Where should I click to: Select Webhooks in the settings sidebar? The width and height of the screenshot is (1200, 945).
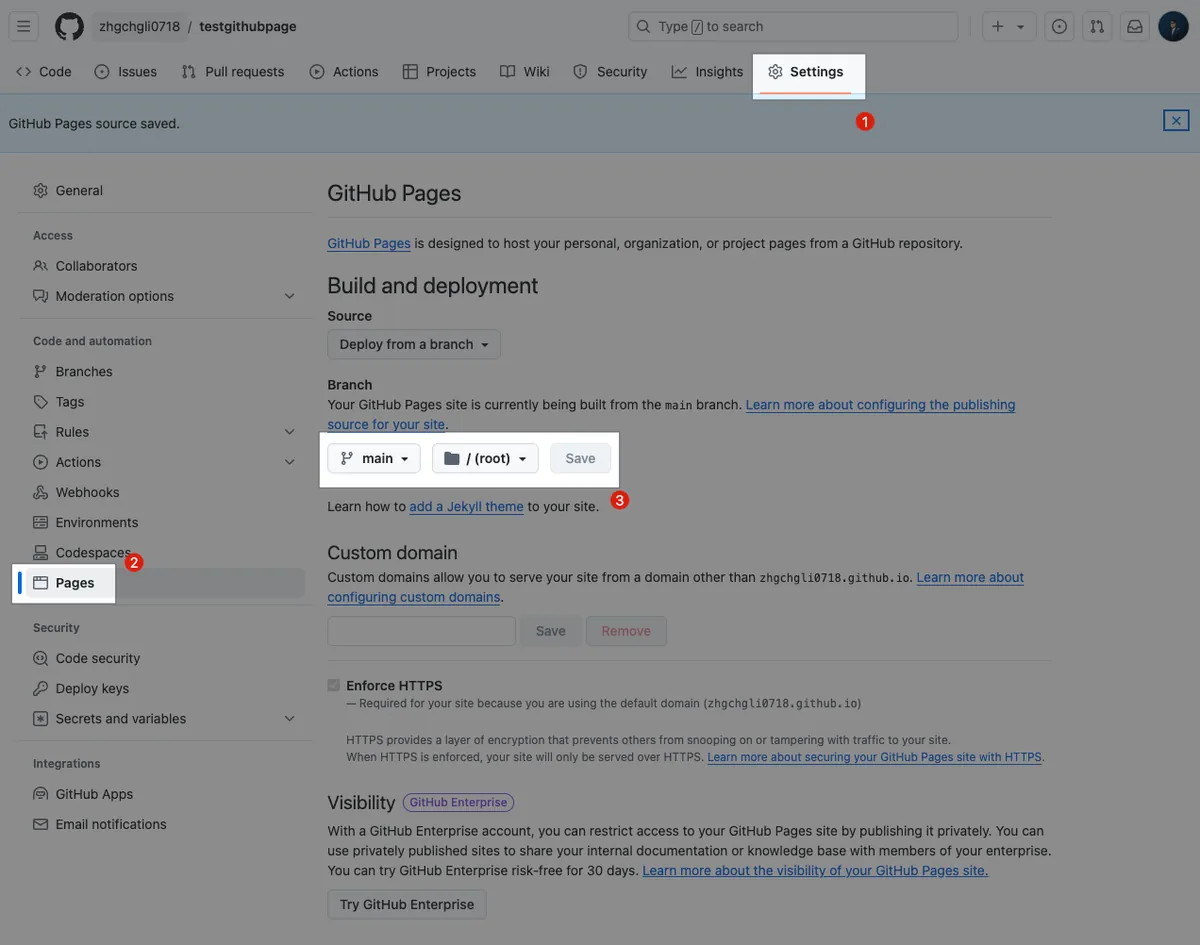[87, 492]
